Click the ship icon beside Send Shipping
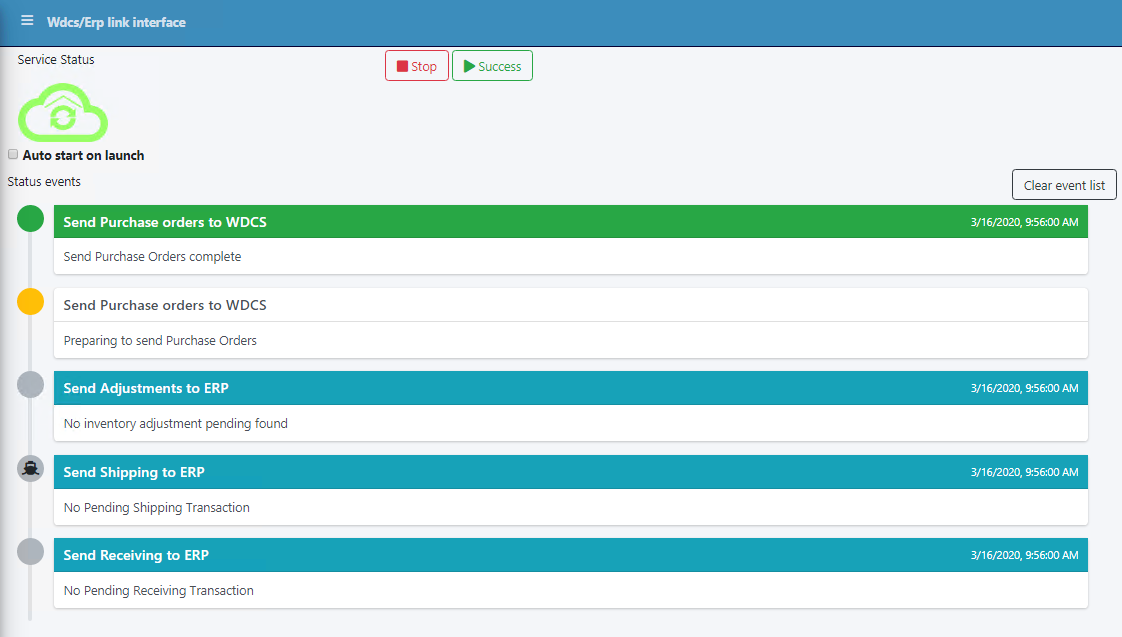 click(x=31, y=468)
